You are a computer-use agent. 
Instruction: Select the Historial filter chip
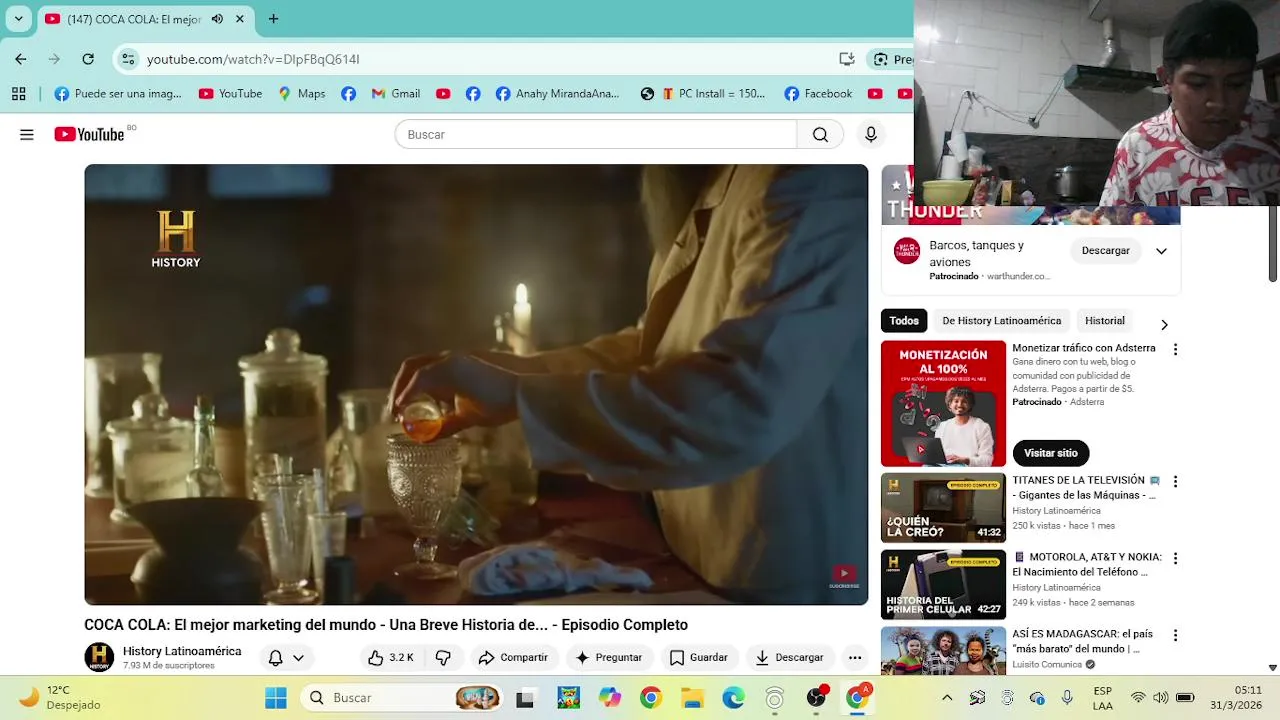click(1105, 321)
